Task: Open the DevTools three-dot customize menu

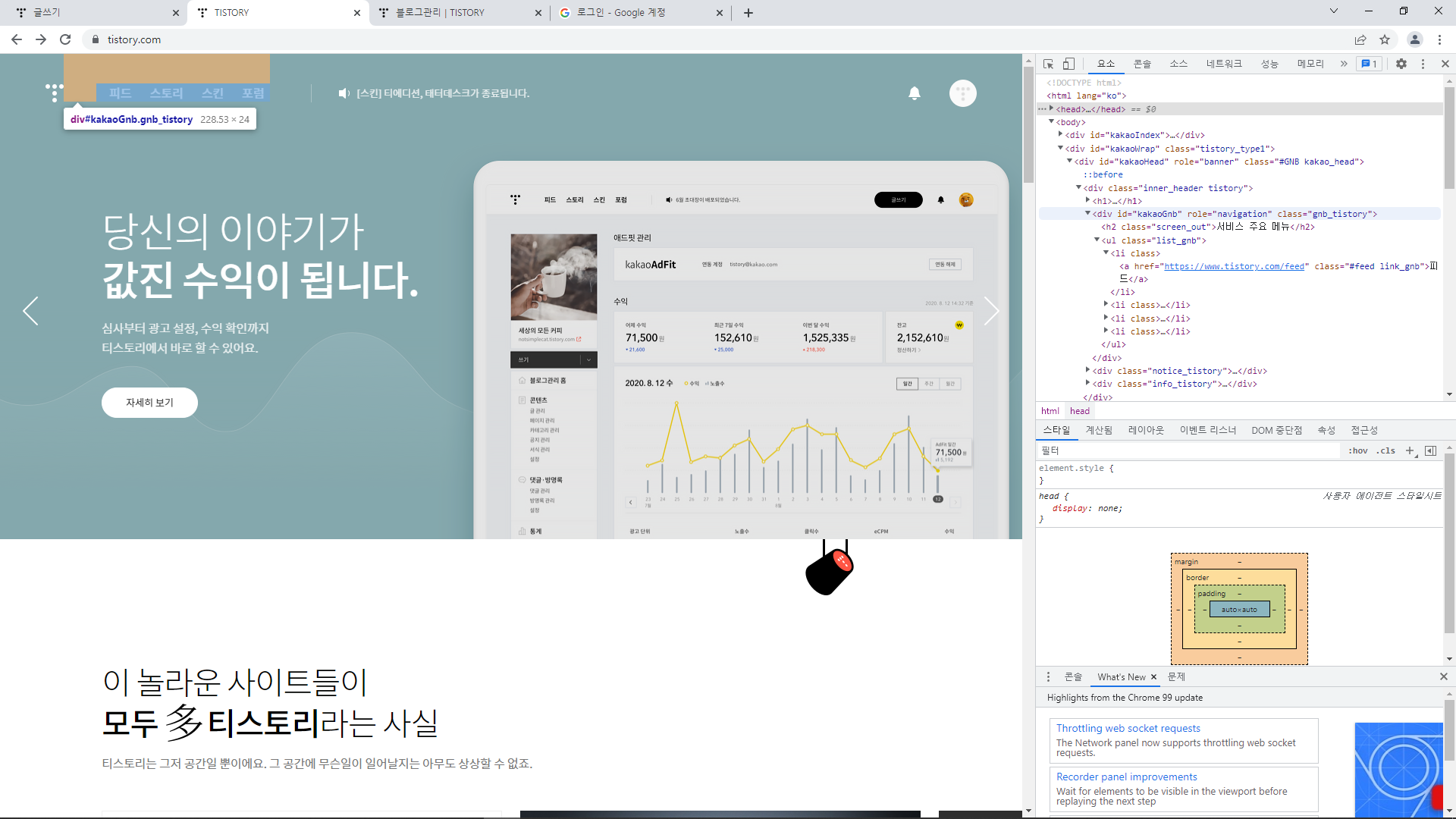Action: (1423, 64)
